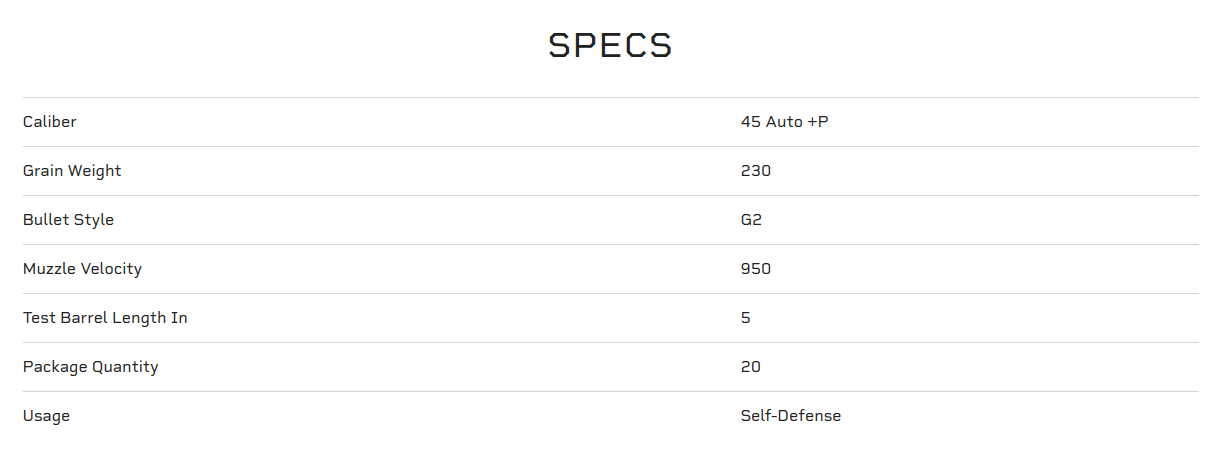This screenshot has height=457, width=1229.
Task: Click the G2 bullet style value
Action: (x=751, y=220)
